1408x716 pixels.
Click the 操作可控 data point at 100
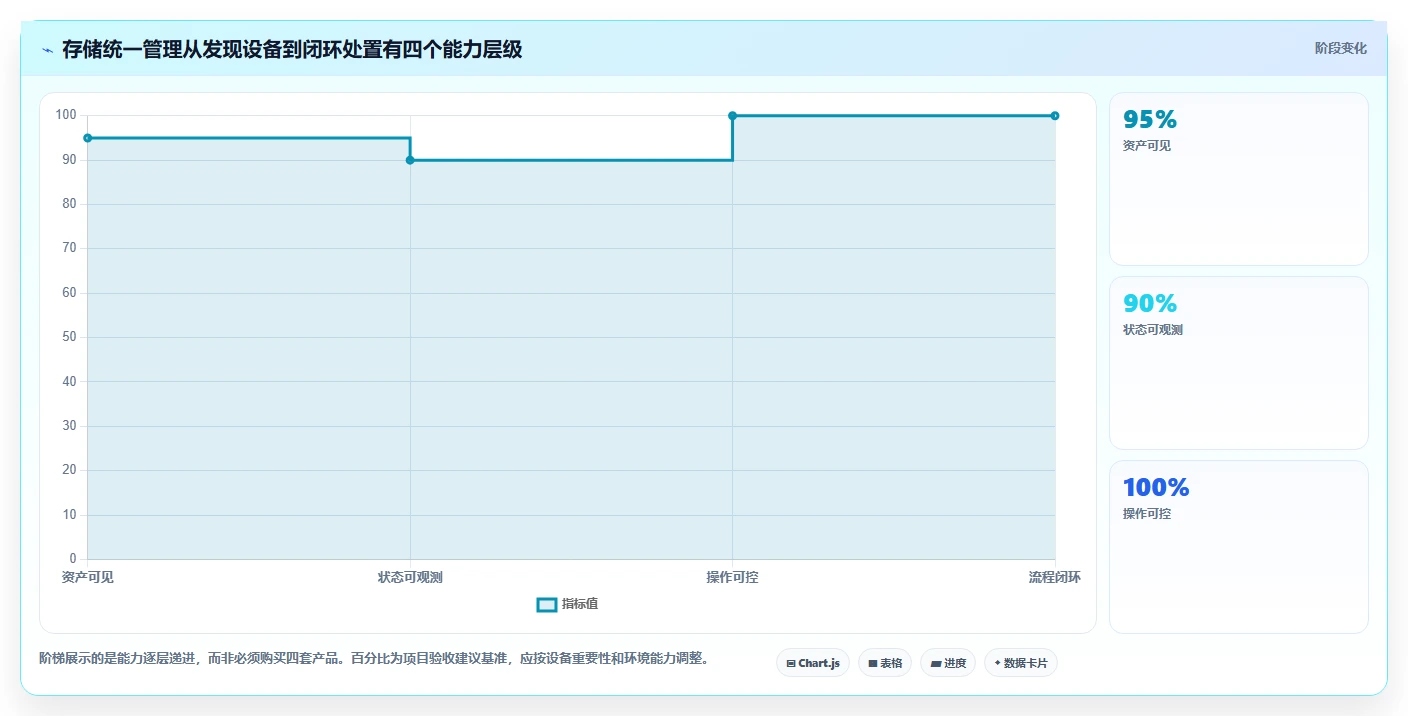click(x=733, y=116)
